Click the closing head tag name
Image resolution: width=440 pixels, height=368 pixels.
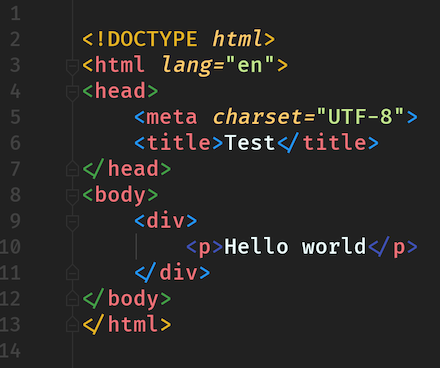point(133,168)
